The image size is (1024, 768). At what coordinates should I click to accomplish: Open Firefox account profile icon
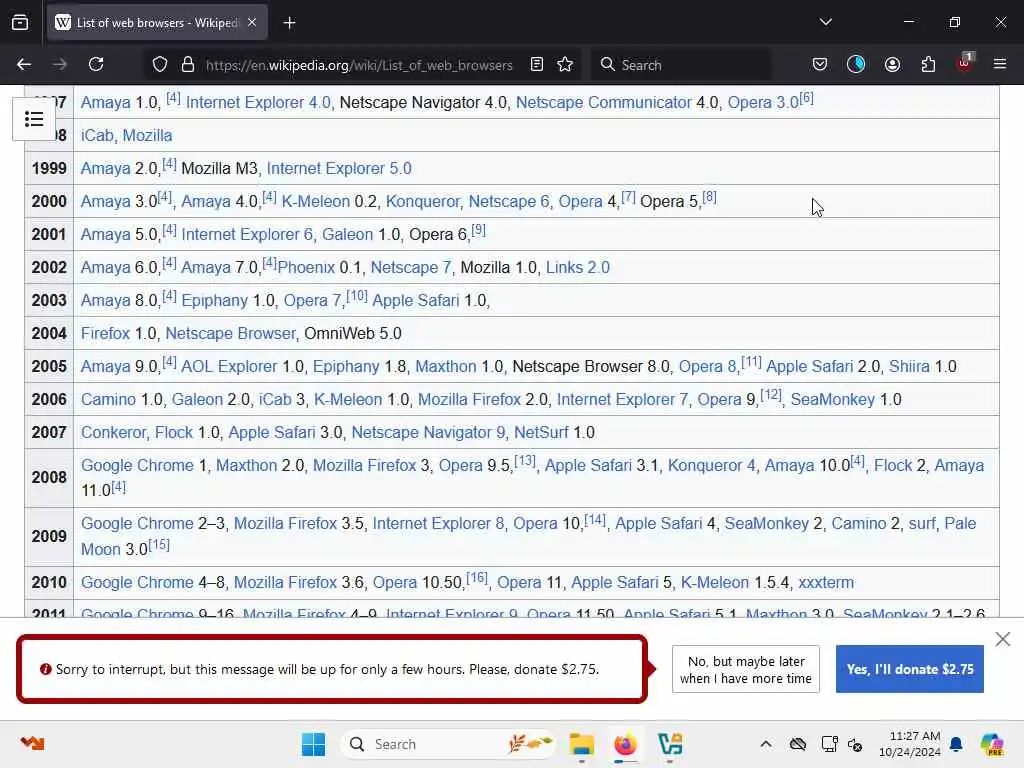coord(892,65)
